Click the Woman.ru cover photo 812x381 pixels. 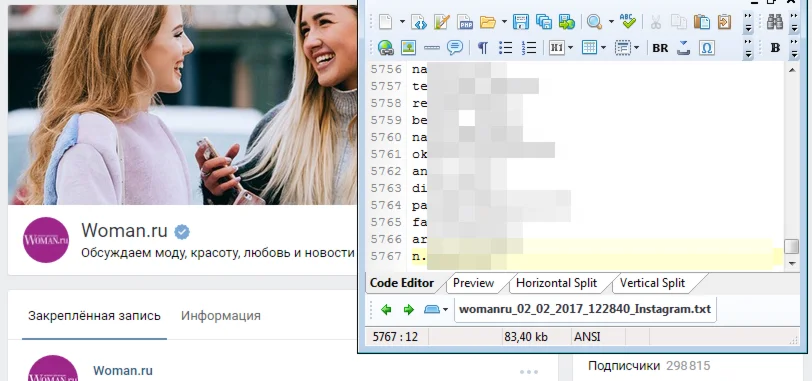point(182,105)
